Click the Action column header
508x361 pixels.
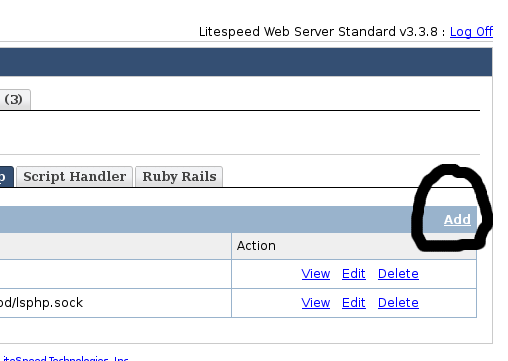pyautogui.click(x=354, y=246)
